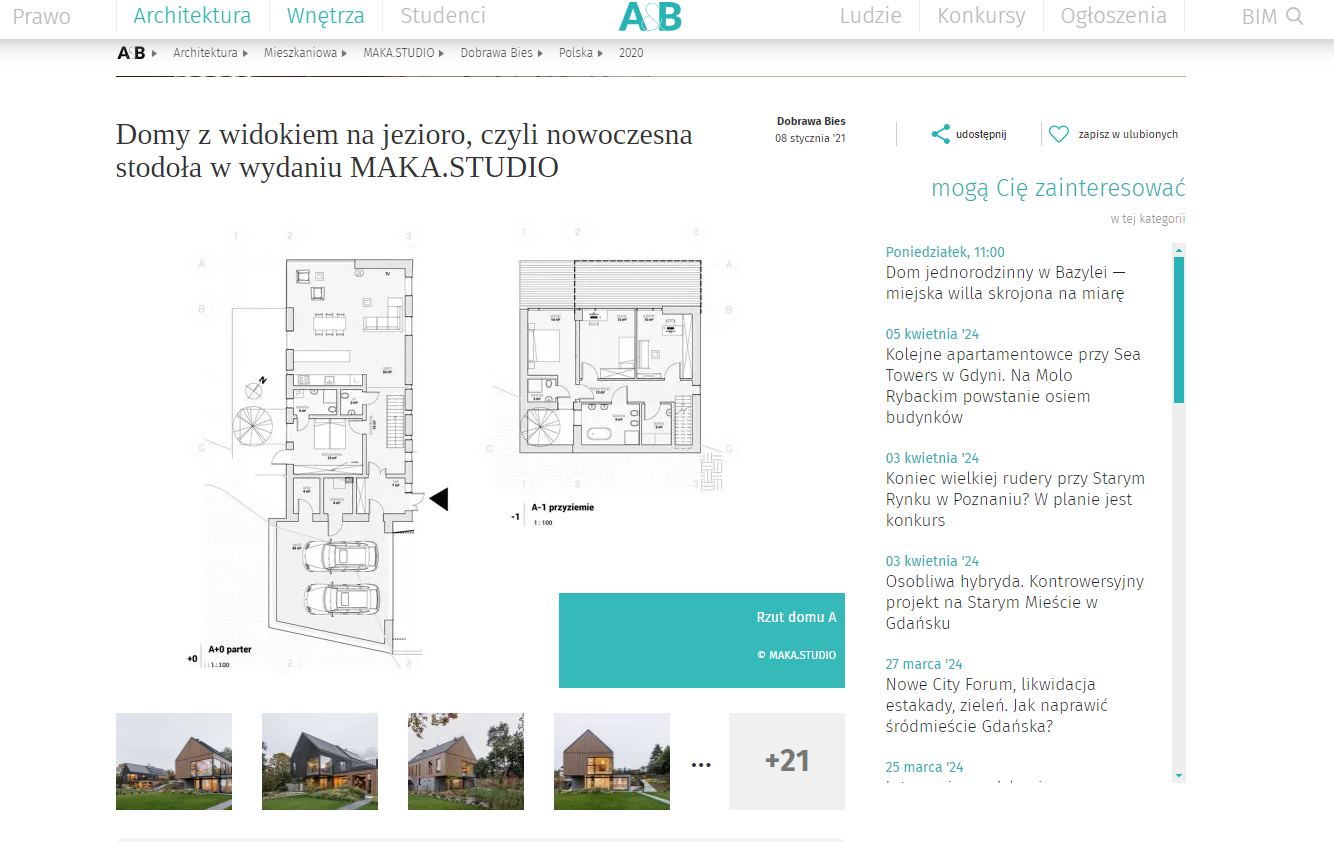The image size is (1334, 842).
Task: Click the heart icon to save favorite
Action: pyautogui.click(x=1059, y=134)
